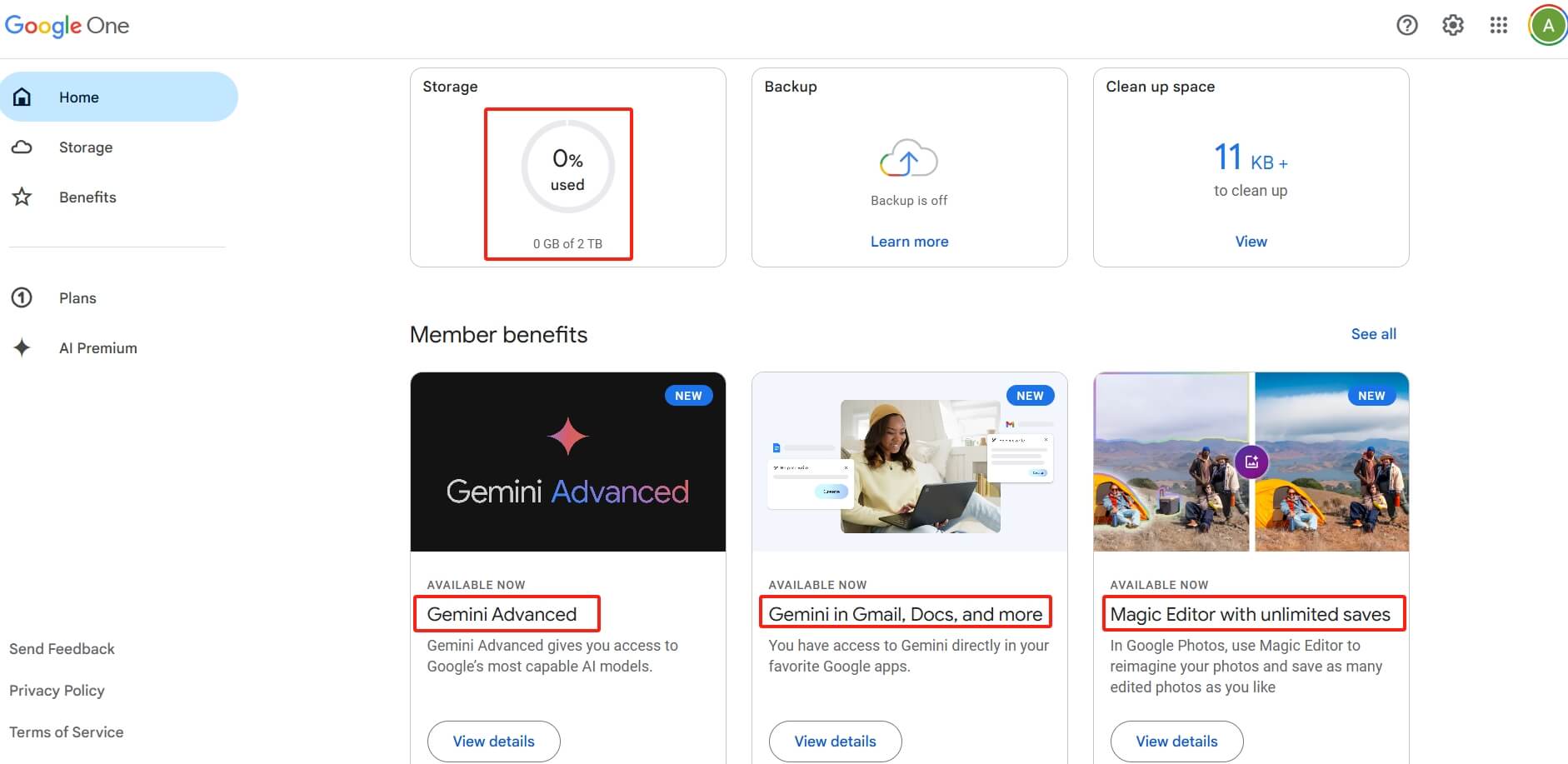Click the Plans circled-one icon
1568x764 pixels.
(22, 297)
